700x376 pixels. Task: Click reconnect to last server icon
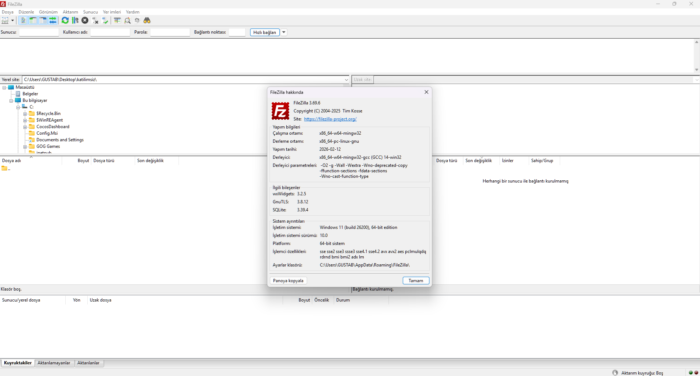(x=105, y=21)
